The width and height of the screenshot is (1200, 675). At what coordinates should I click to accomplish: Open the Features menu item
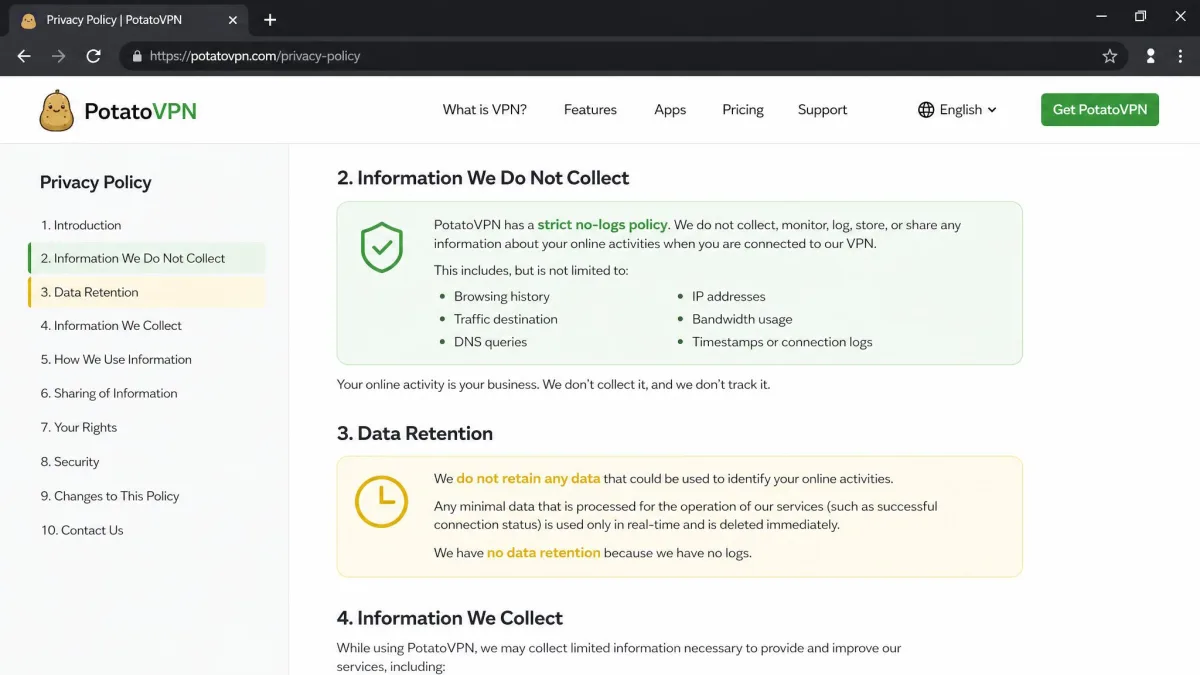pos(590,110)
